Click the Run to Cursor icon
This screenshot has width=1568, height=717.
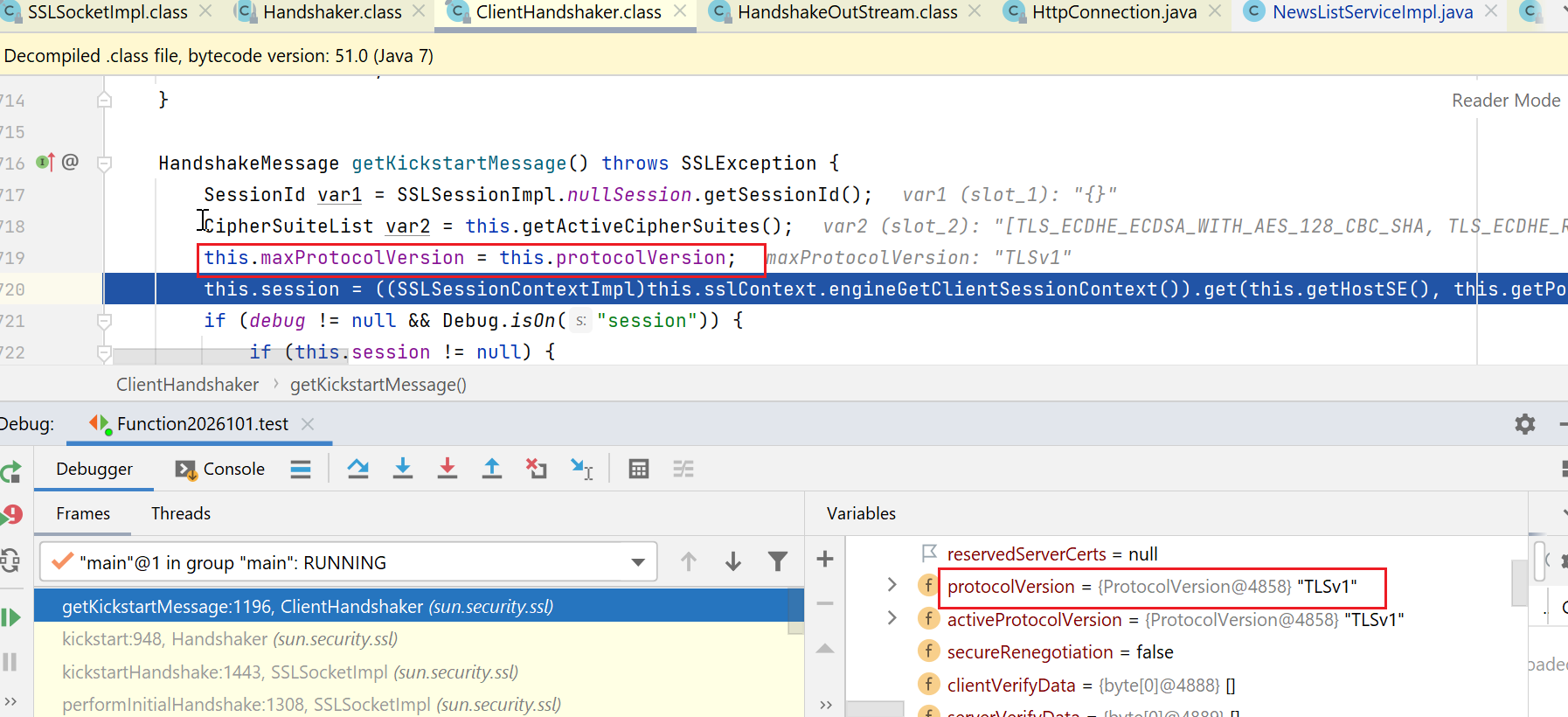click(x=581, y=470)
